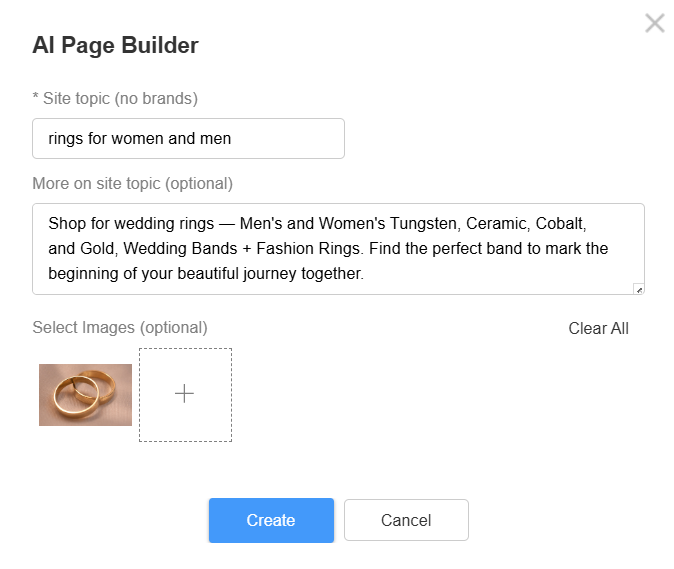The width and height of the screenshot is (674, 569).
Task: Focus the Site topic input field
Action: tap(188, 138)
